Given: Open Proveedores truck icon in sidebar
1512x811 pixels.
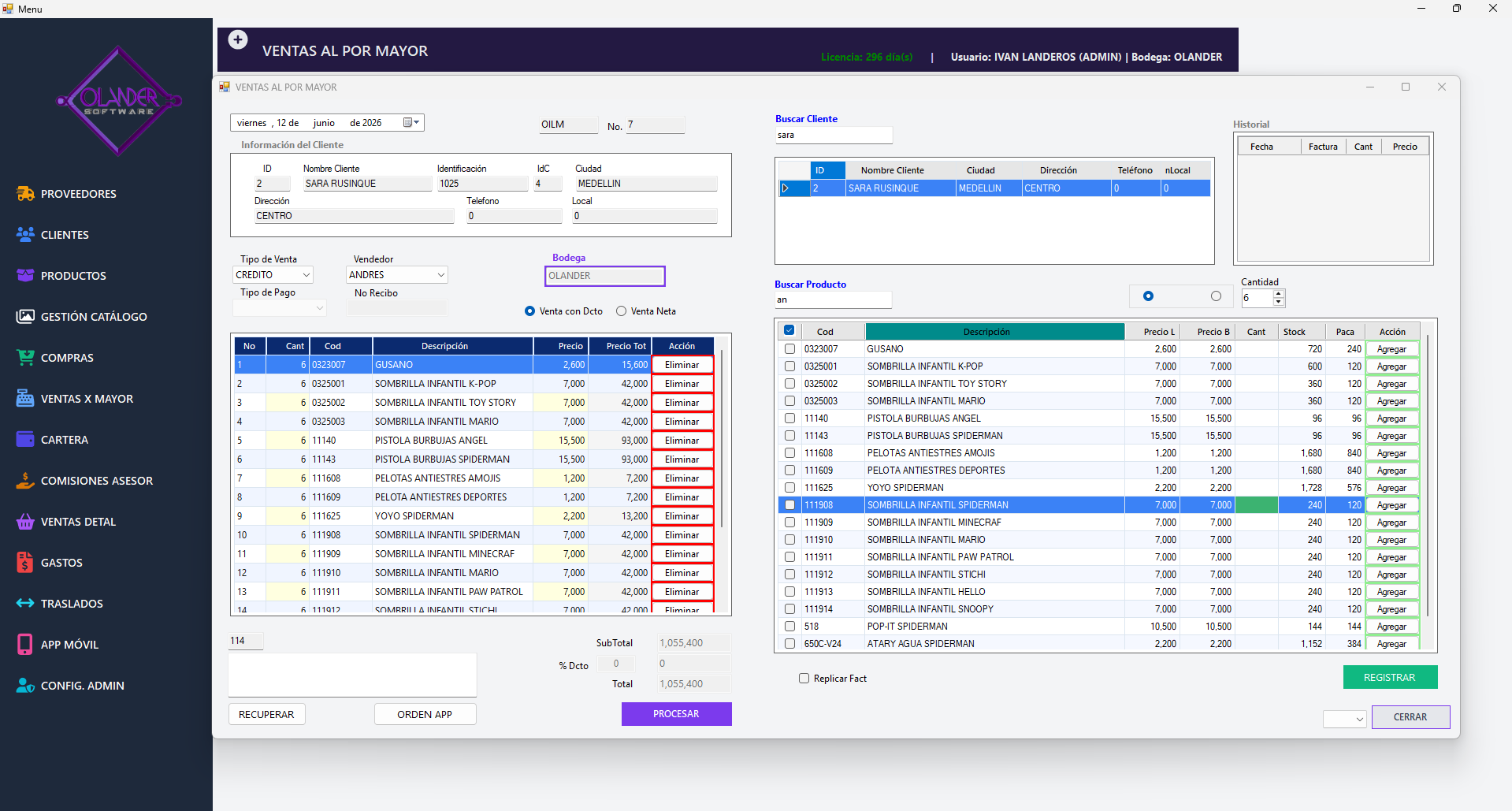Looking at the screenshot, I should click(x=25, y=194).
